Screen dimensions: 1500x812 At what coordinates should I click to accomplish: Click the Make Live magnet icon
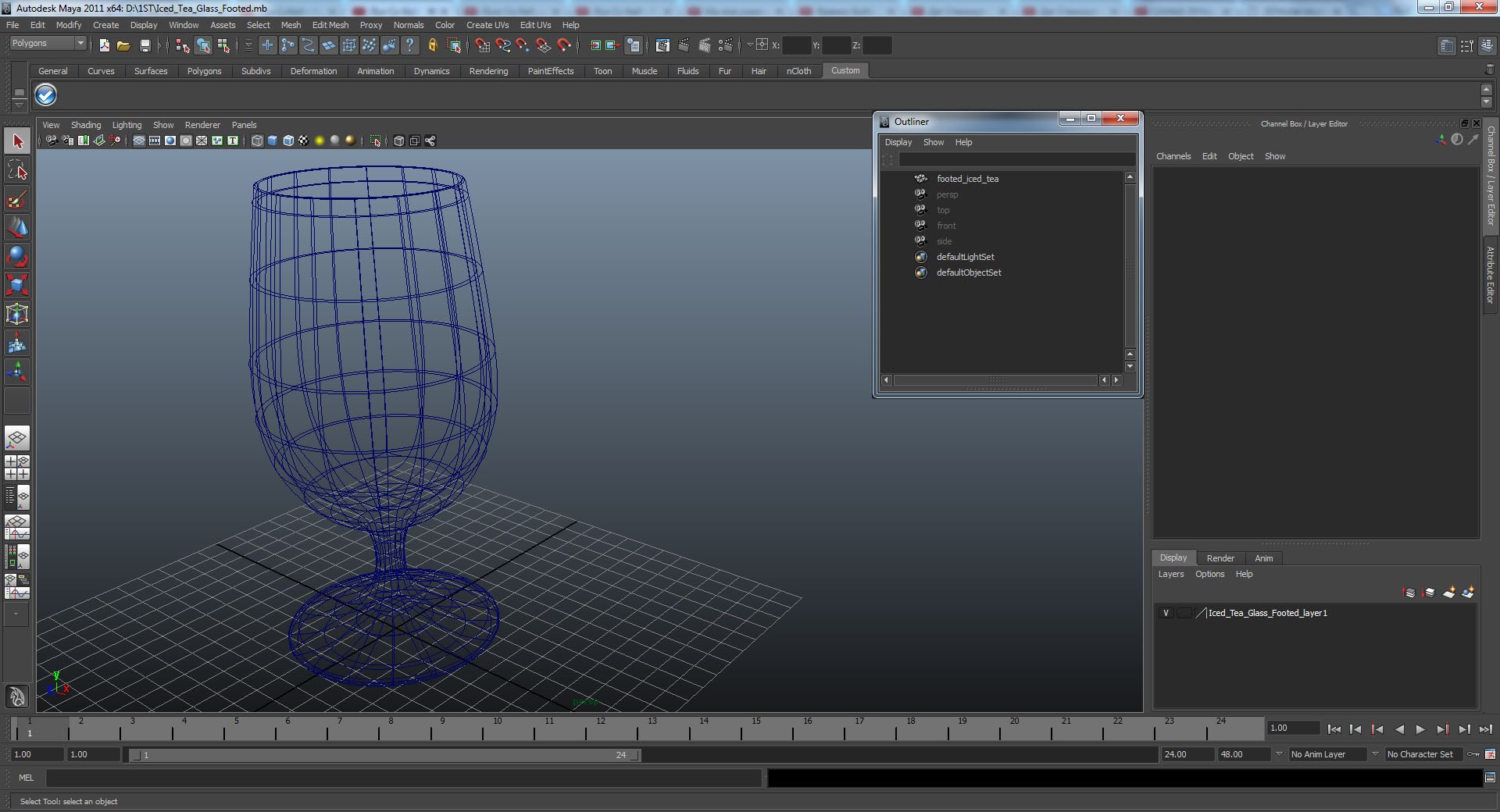564,45
